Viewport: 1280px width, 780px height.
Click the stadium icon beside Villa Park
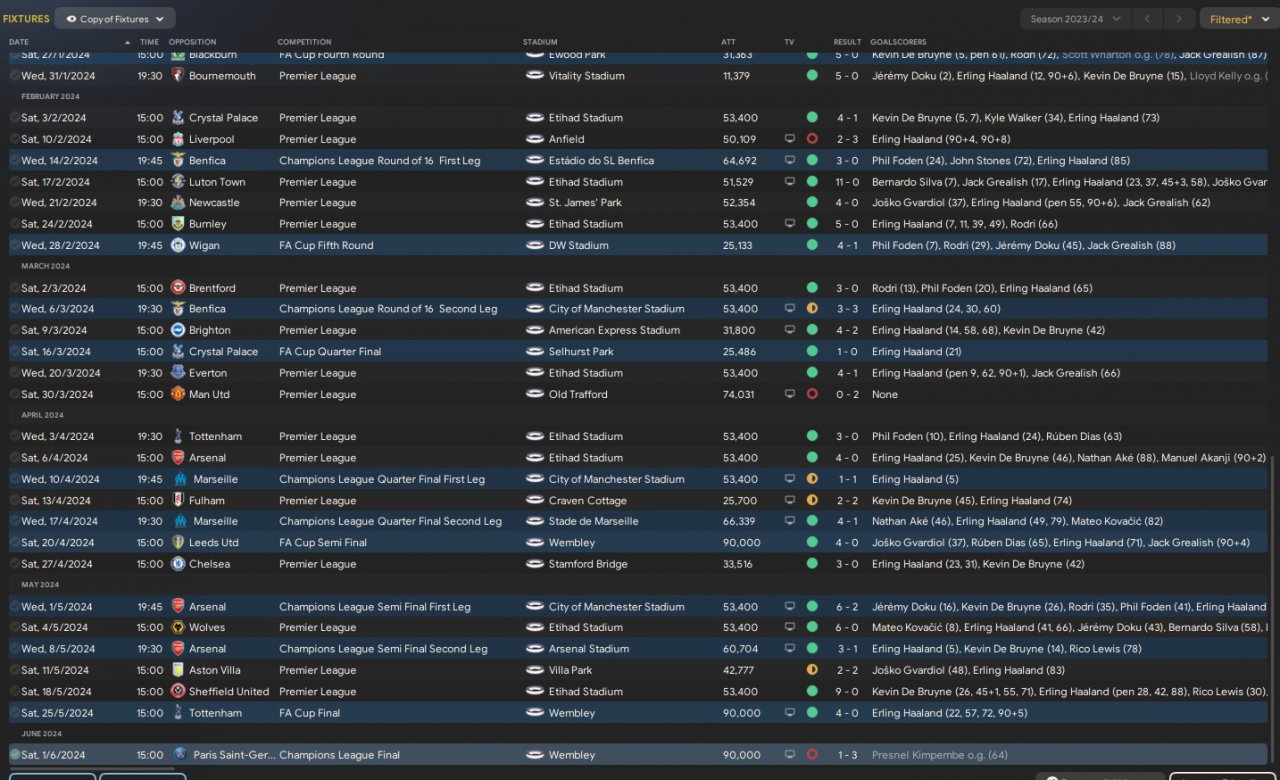535,670
